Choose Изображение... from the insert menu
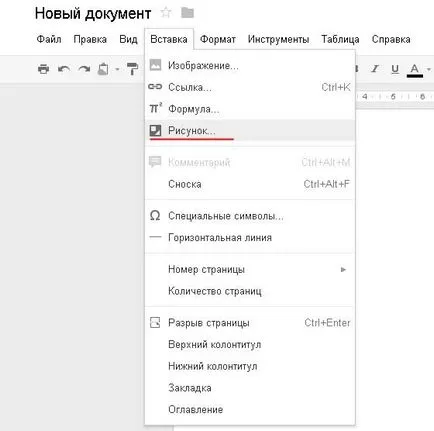This screenshot has width=434, height=431. tap(250, 66)
